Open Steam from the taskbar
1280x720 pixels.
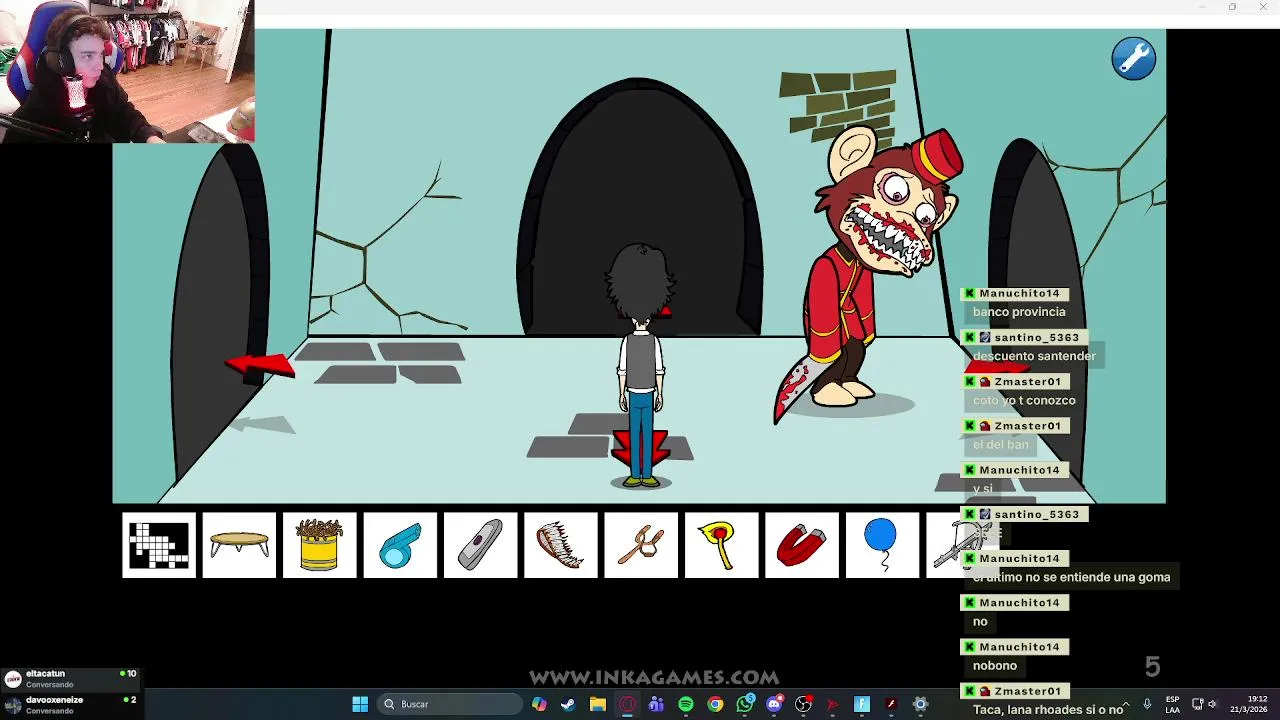point(568,704)
